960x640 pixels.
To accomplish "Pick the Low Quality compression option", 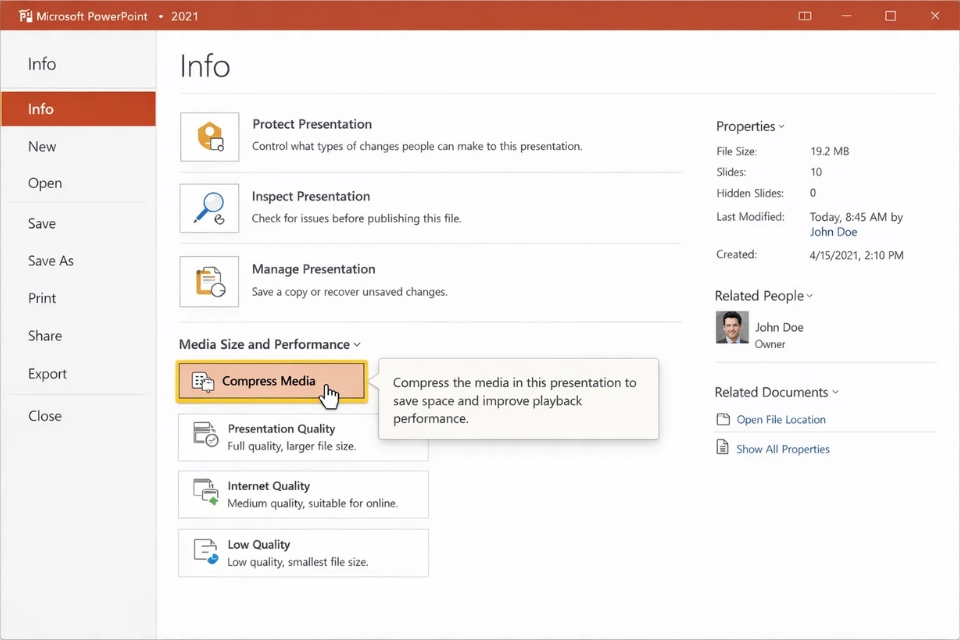I will pyautogui.click(x=303, y=553).
